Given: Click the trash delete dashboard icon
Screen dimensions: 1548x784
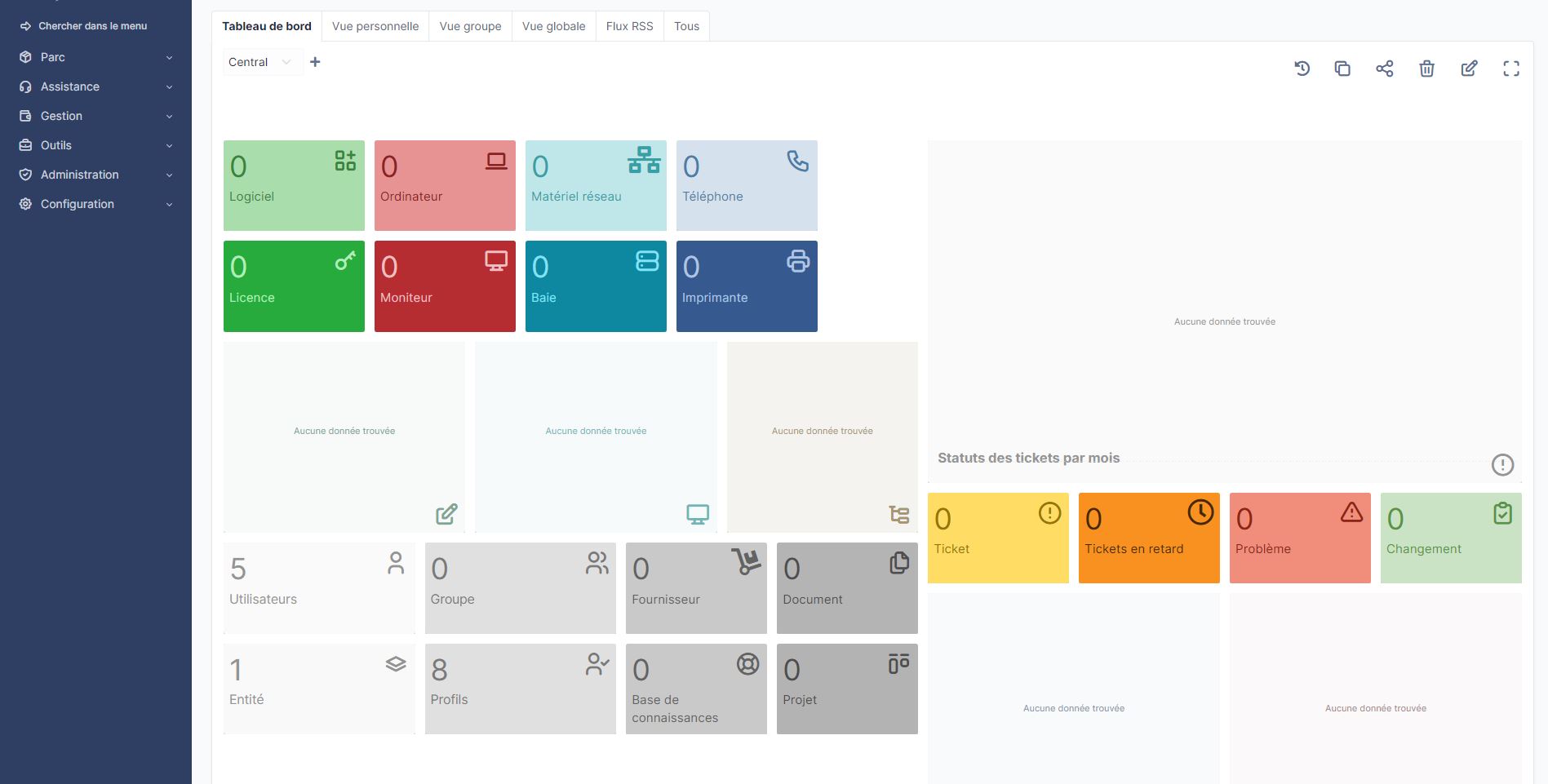Looking at the screenshot, I should 1426,69.
